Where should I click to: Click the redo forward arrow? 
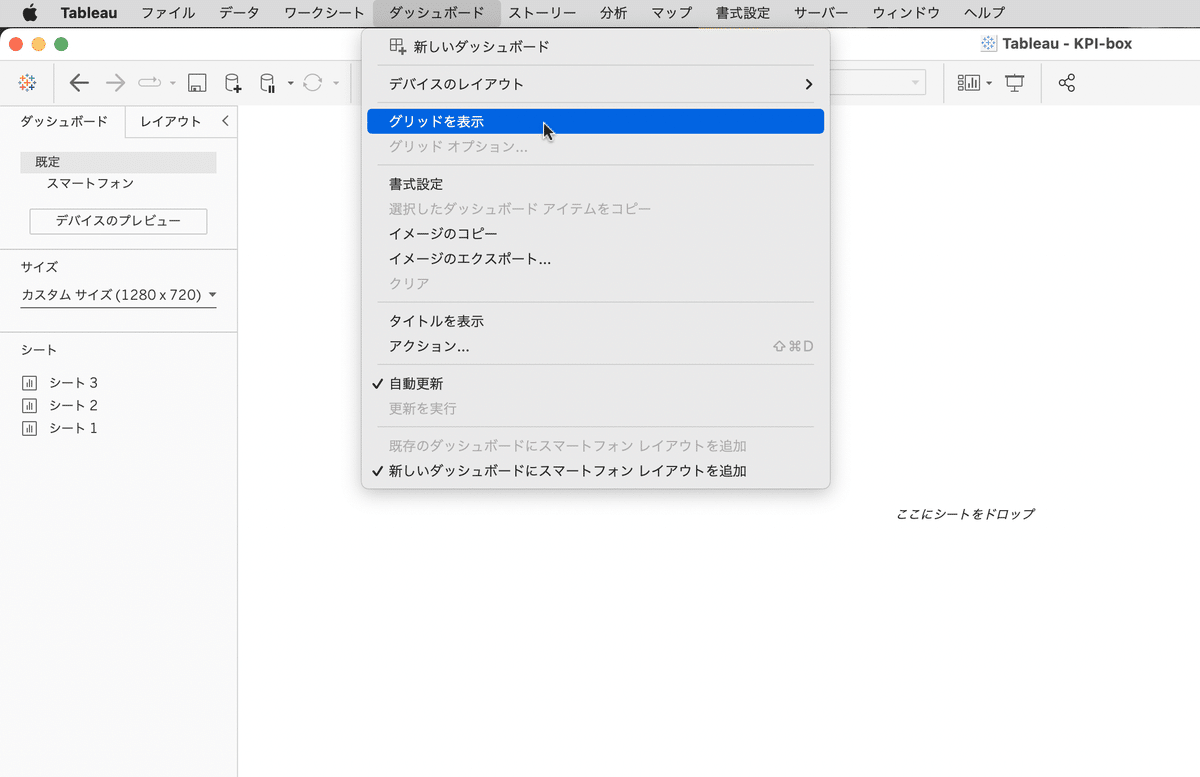(116, 83)
